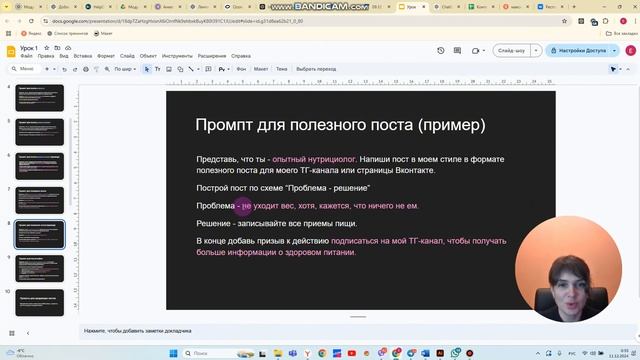Click Выбрать переход transition button
This screenshot has height=360, width=640.
click(316, 69)
